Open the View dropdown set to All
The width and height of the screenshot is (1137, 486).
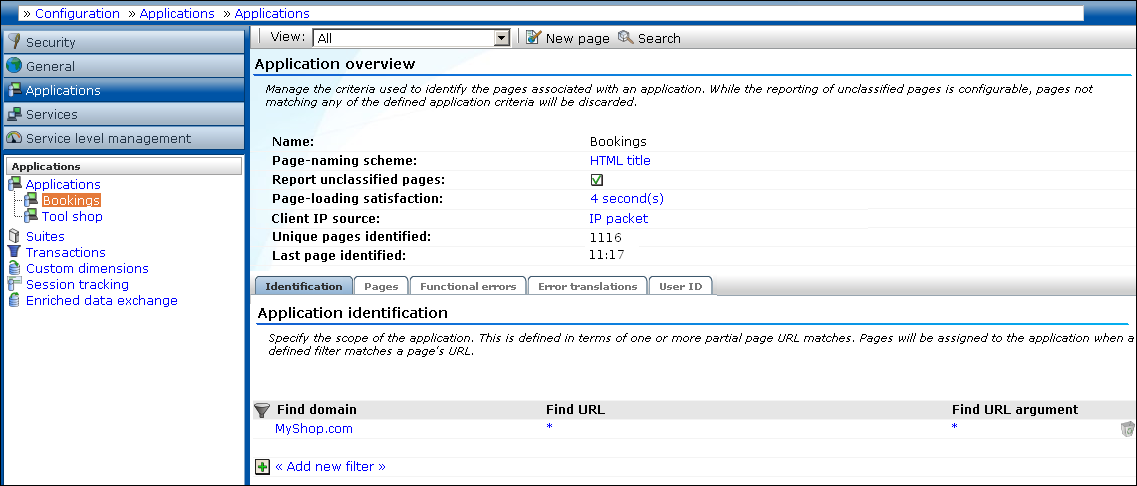pos(411,38)
